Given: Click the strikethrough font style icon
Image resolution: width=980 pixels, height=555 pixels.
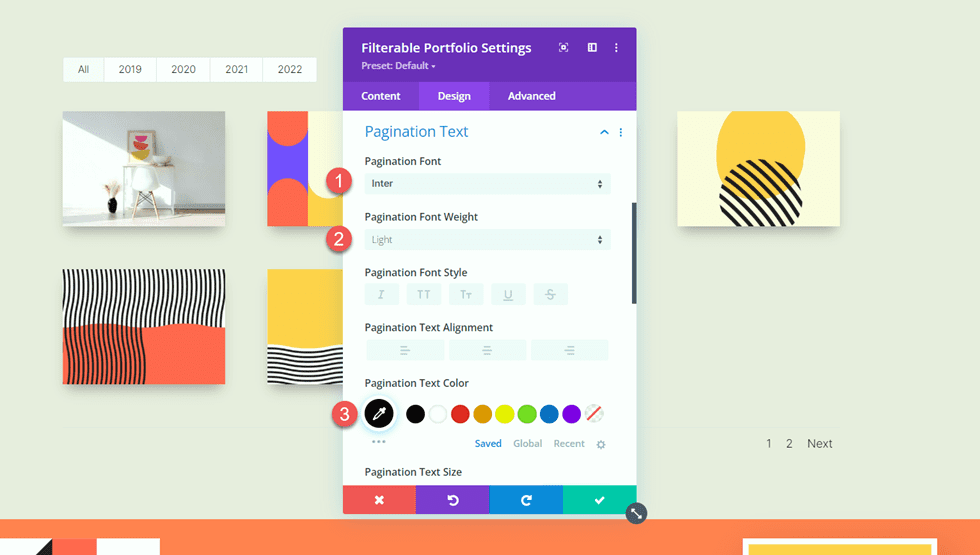Looking at the screenshot, I should 550,294.
